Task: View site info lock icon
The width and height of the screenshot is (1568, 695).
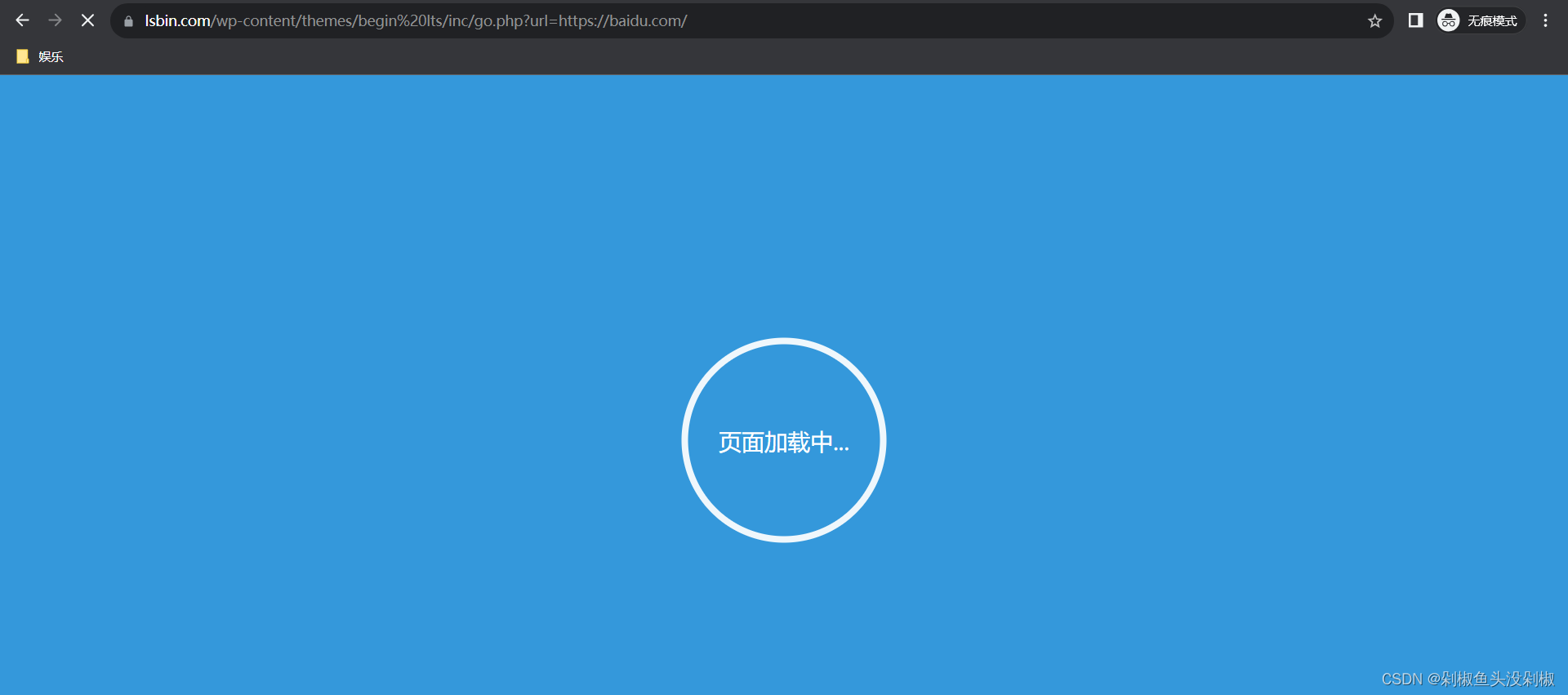Action: pos(128,21)
